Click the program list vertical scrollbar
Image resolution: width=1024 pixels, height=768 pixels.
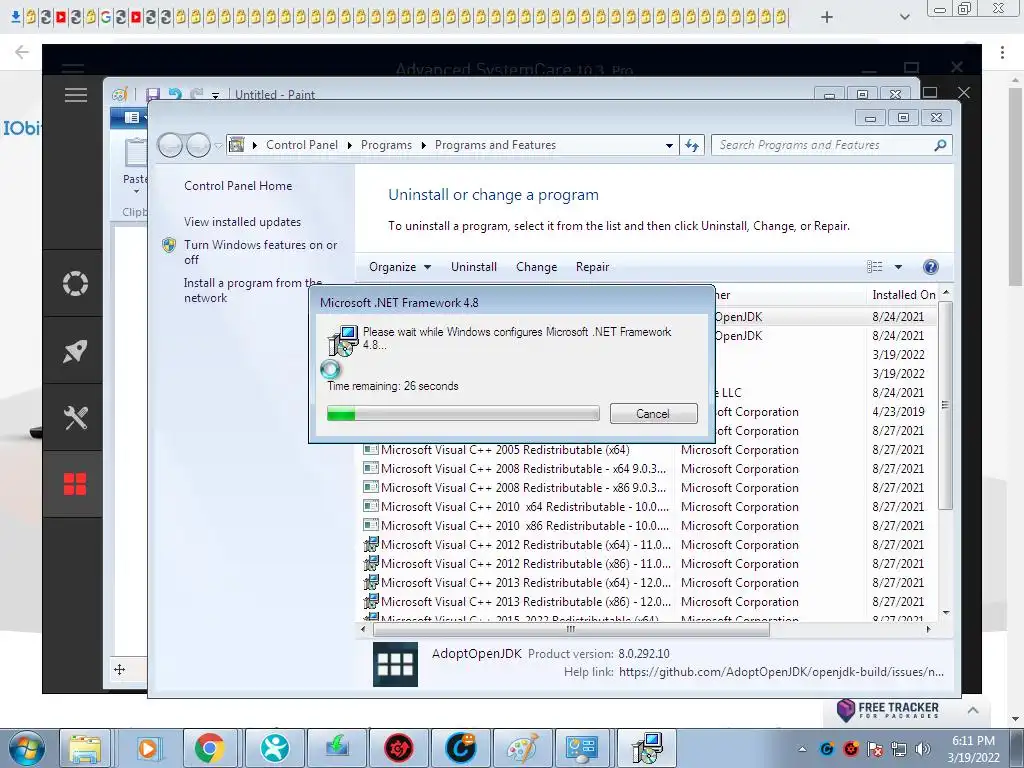[945, 405]
